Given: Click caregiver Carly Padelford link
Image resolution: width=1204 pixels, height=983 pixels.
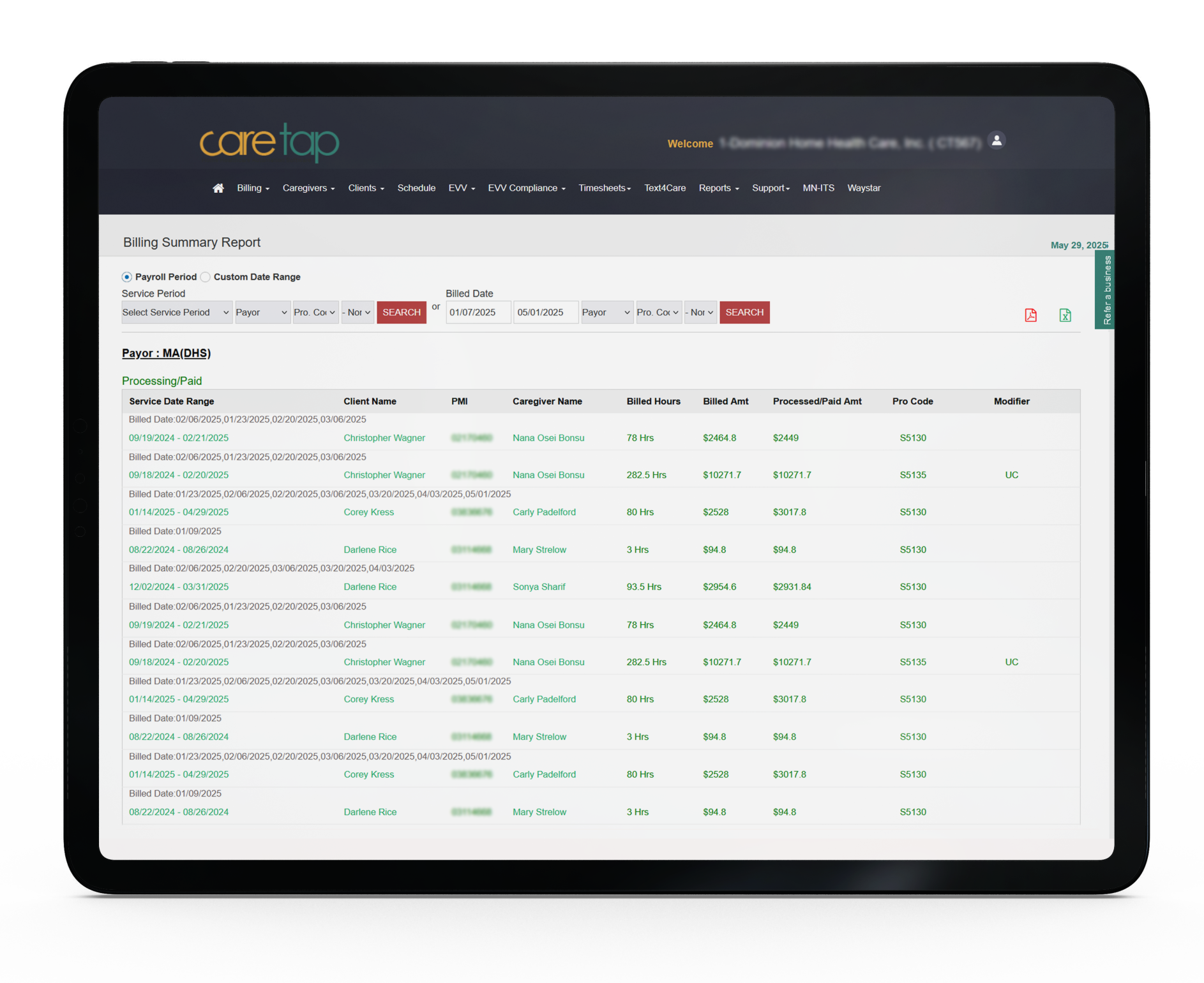Looking at the screenshot, I should click(544, 512).
